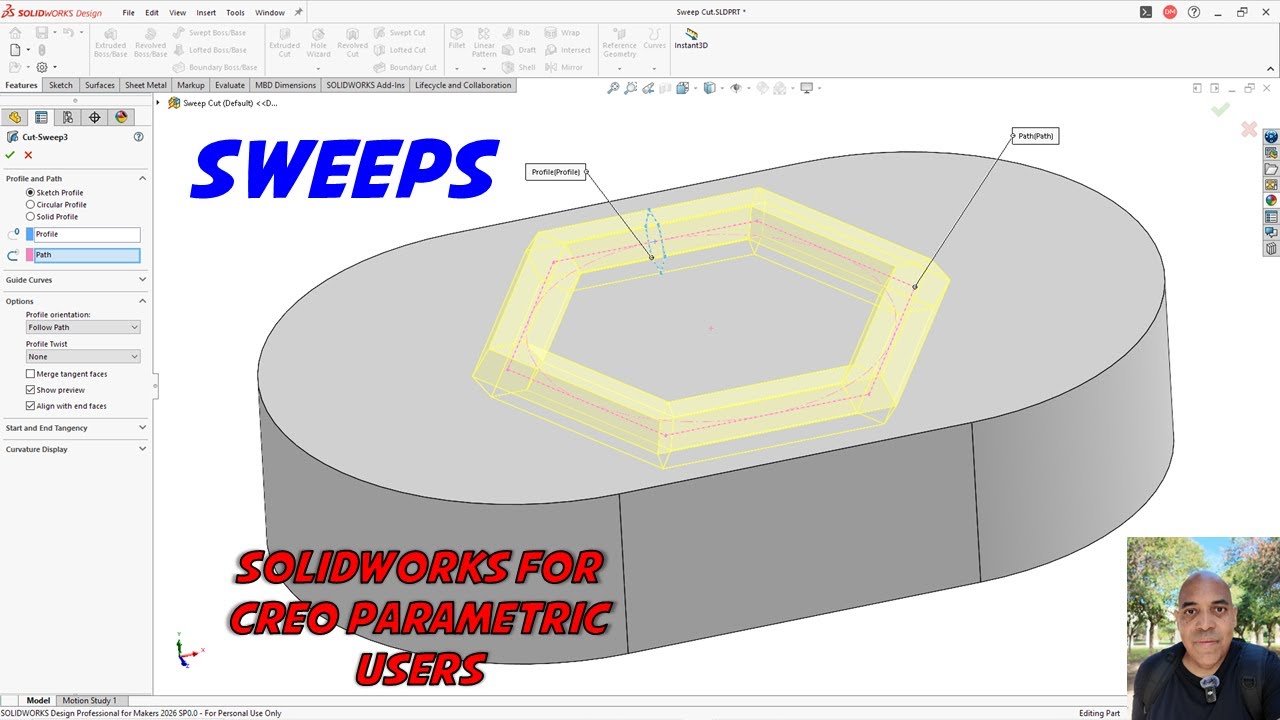Expand Sweep Cut flyout feature tree
The image size is (1280, 720).
[158, 103]
